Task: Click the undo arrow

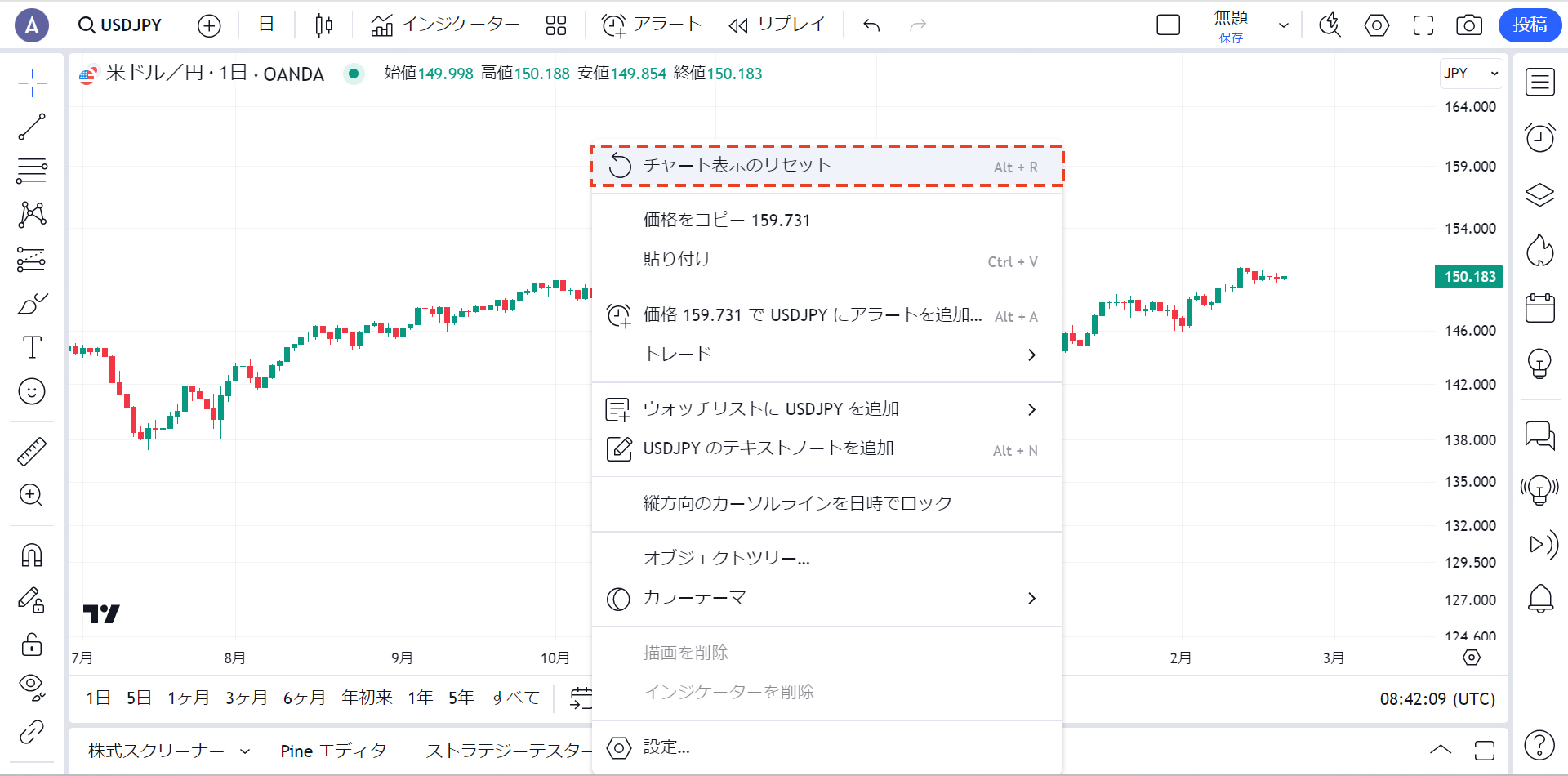Action: coord(871,25)
